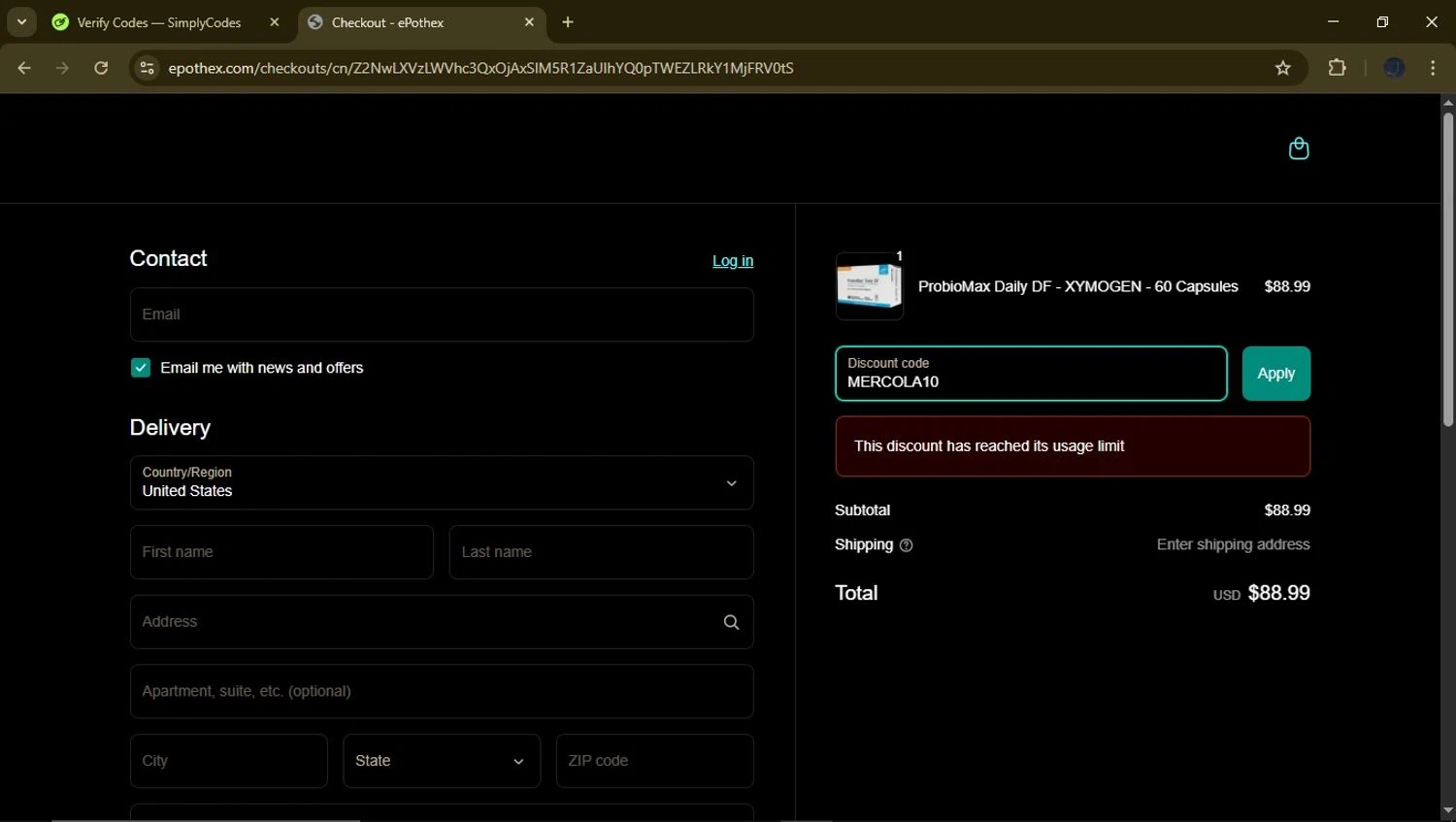Open the Chrome three-dot menu

pos(1433,68)
